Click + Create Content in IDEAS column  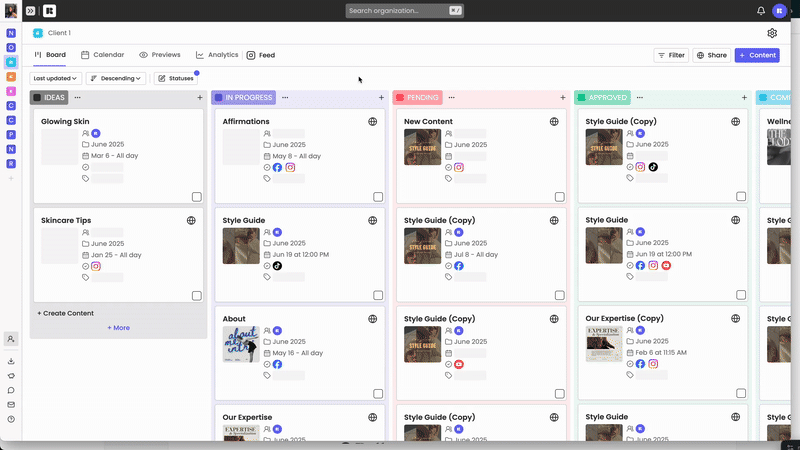pyautogui.click(x=65, y=313)
